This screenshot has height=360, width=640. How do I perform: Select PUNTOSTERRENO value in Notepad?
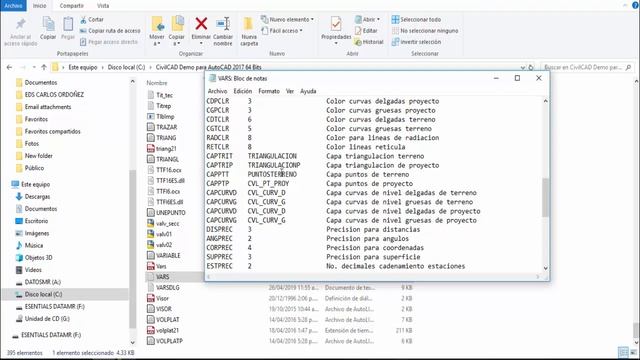272,174
